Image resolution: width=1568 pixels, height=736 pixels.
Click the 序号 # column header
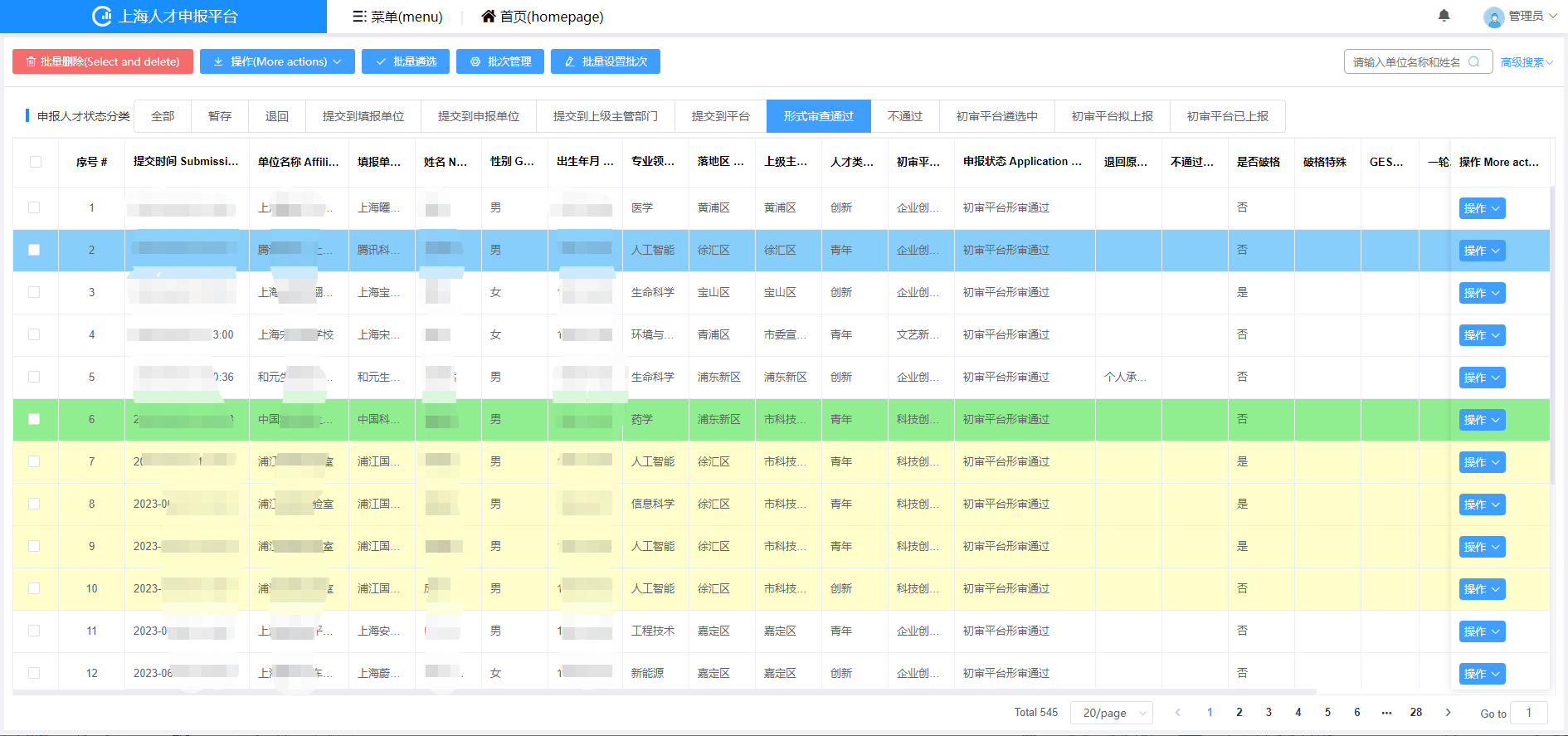tap(92, 162)
